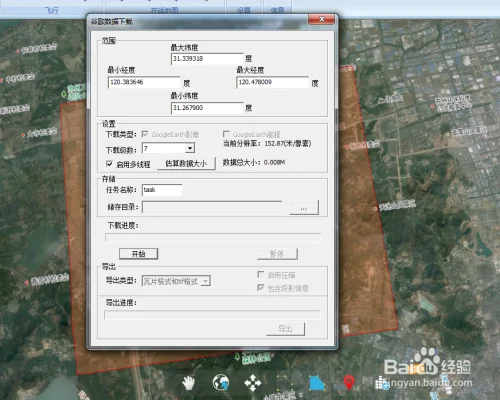
Task: Toggle the 启用多线程 checkbox
Action: tap(109, 164)
